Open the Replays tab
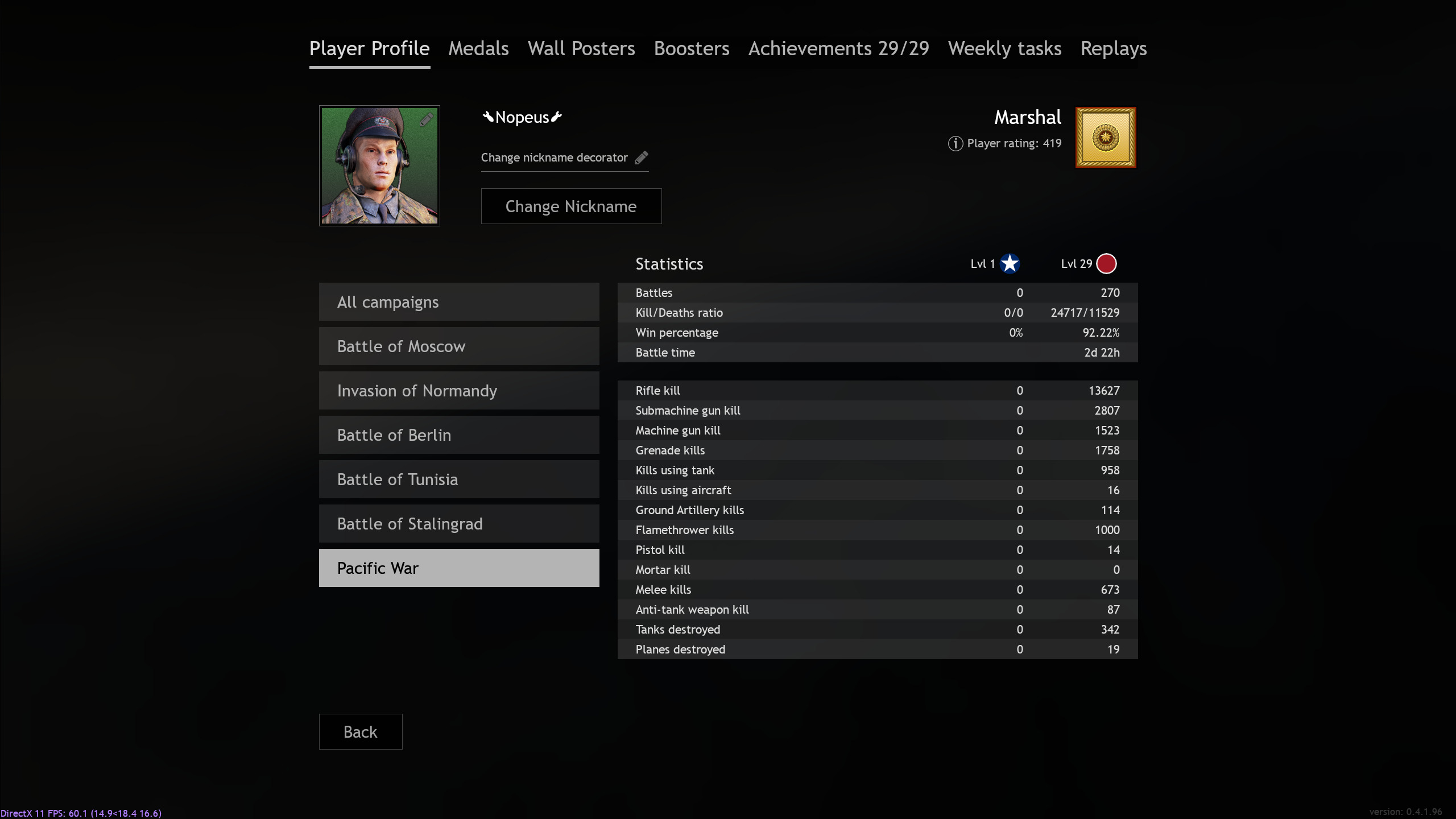 1113,49
